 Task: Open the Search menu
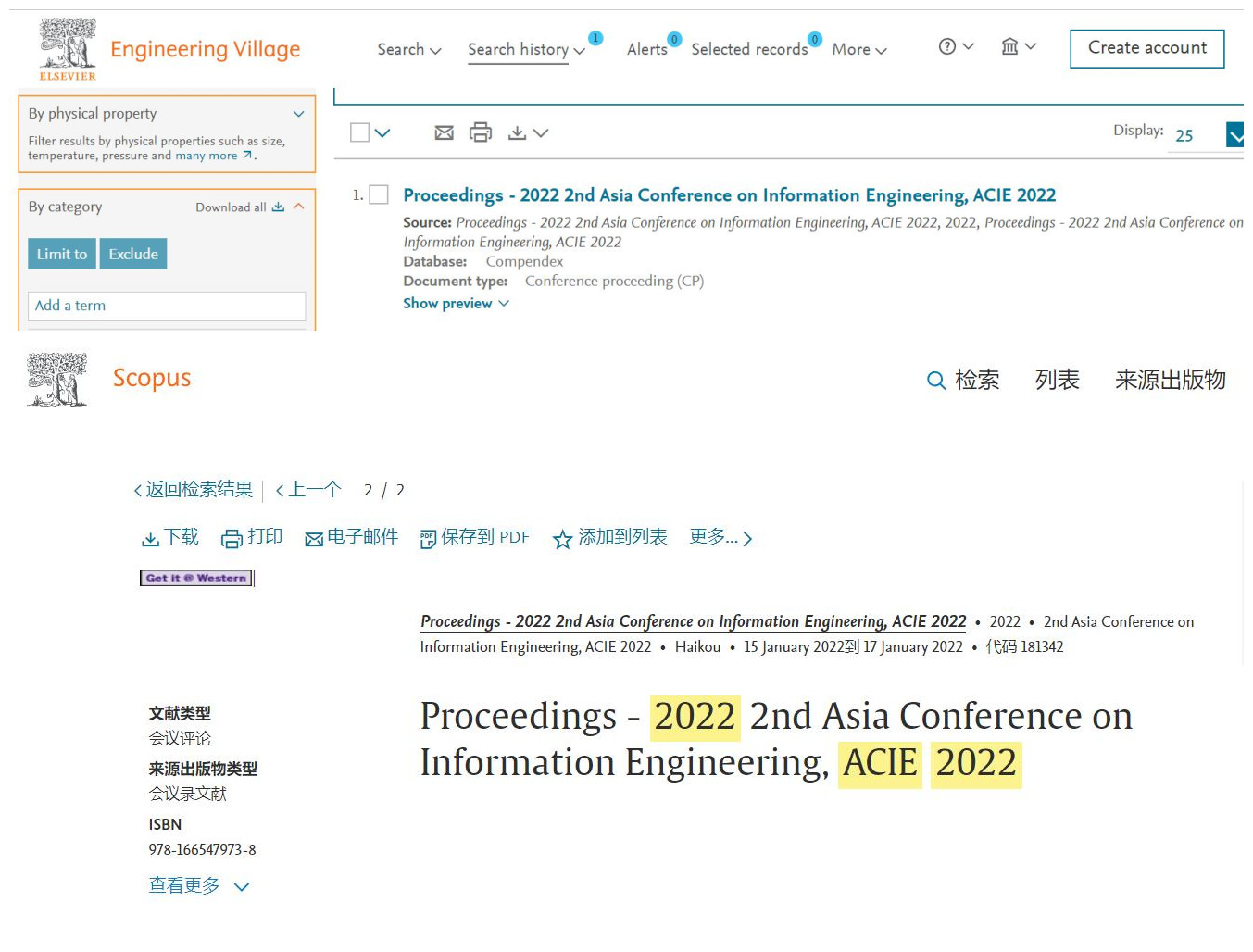[x=409, y=49]
